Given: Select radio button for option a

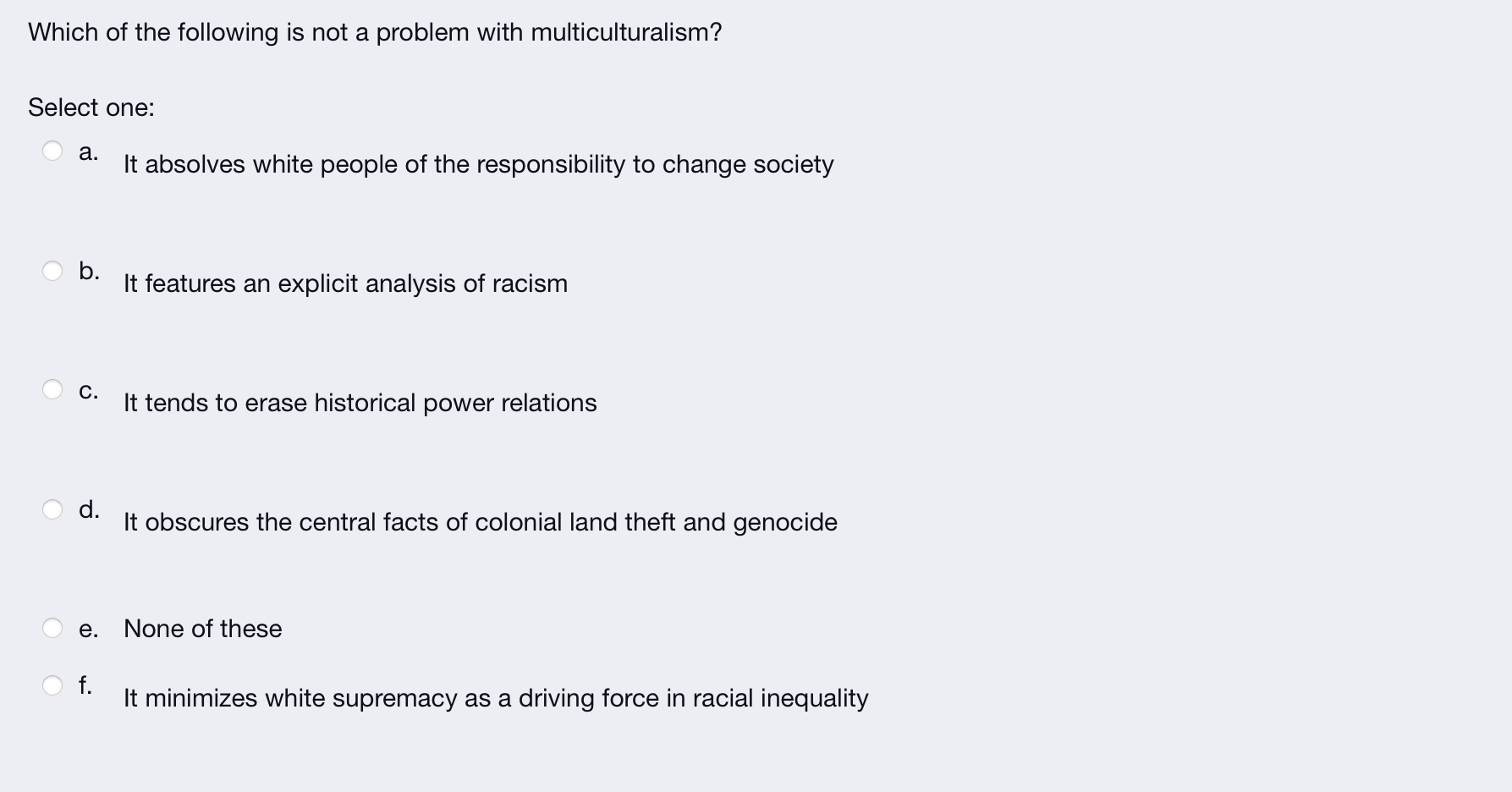Looking at the screenshot, I should 52,151.
